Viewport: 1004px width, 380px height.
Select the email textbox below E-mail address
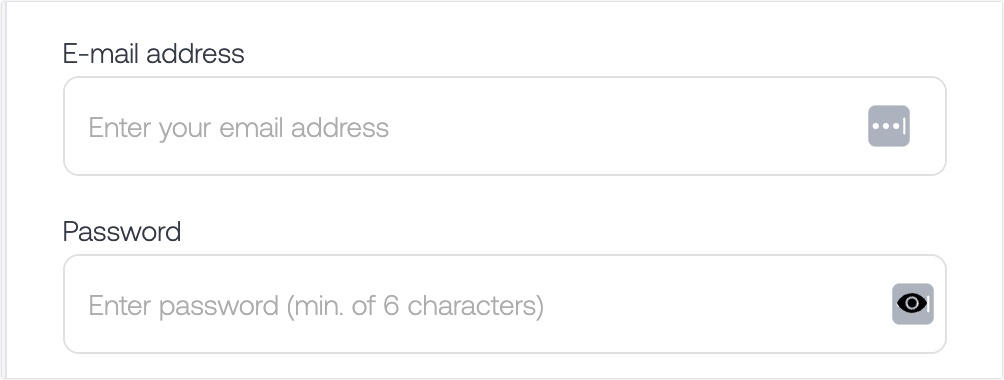pos(505,126)
